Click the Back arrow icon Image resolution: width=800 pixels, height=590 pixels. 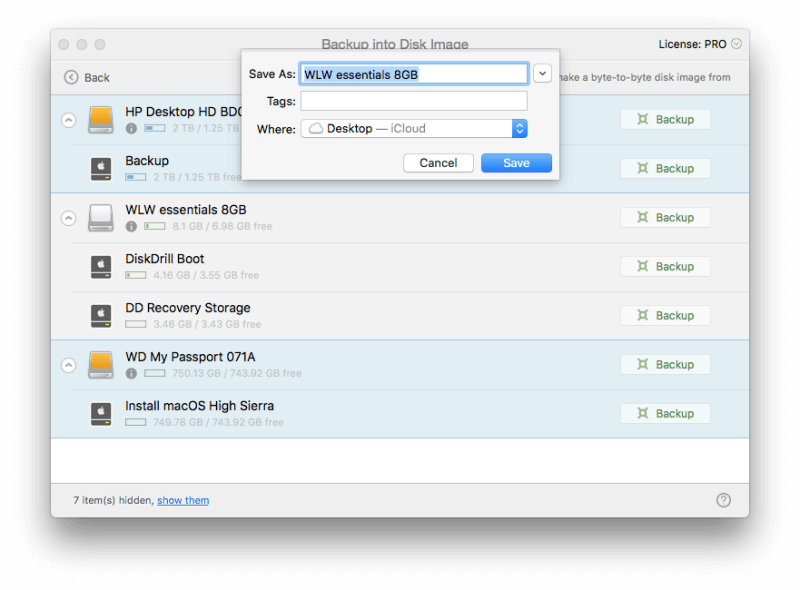pos(71,77)
